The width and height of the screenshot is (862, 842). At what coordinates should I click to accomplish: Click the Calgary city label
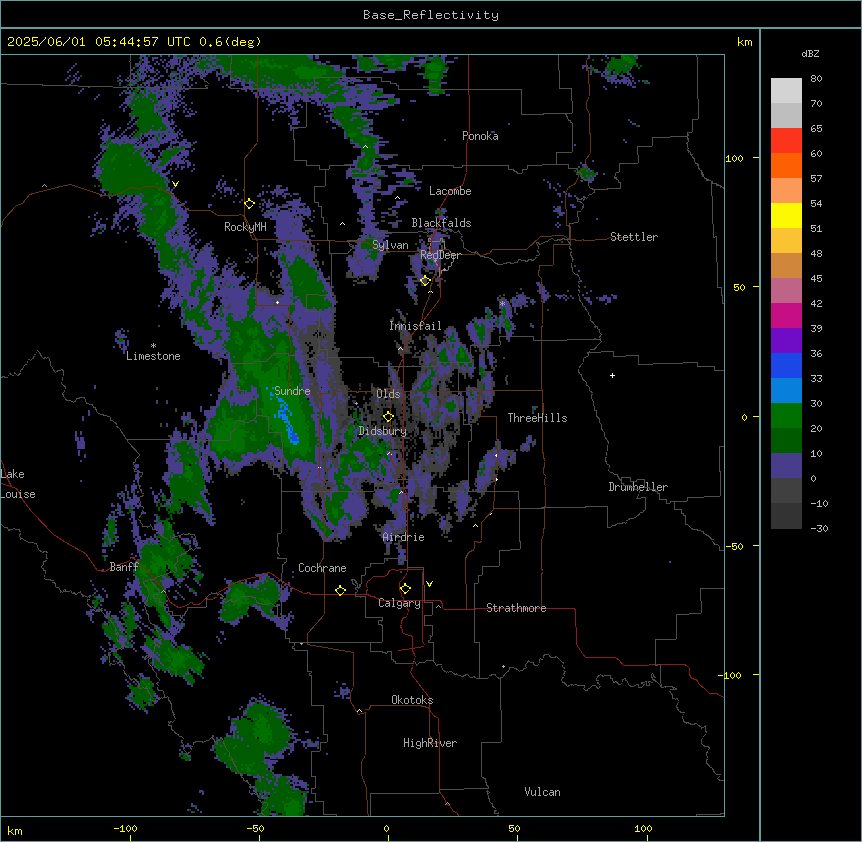point(399,603)
